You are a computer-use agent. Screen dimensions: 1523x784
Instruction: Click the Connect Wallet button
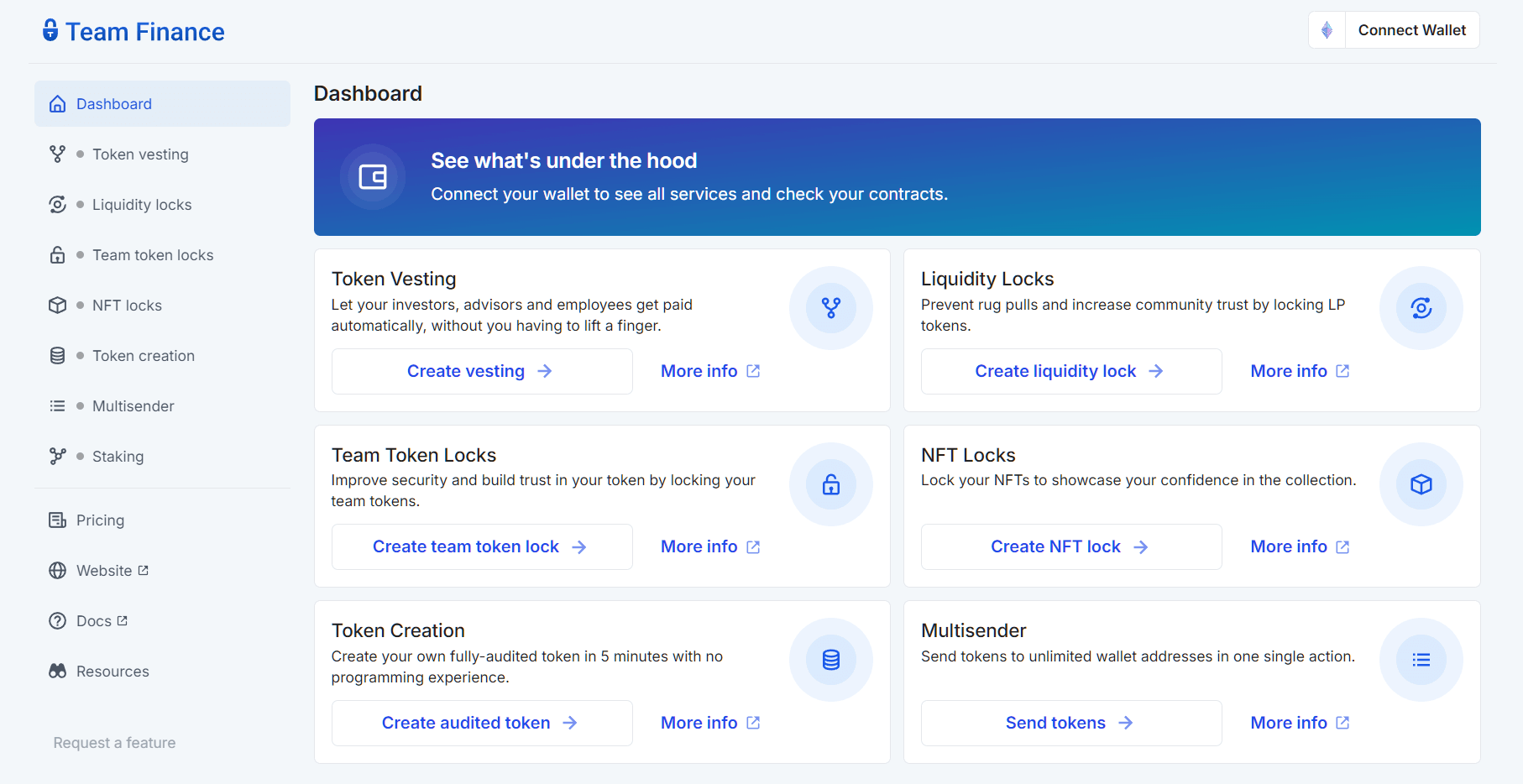(x=1412, y=29)
